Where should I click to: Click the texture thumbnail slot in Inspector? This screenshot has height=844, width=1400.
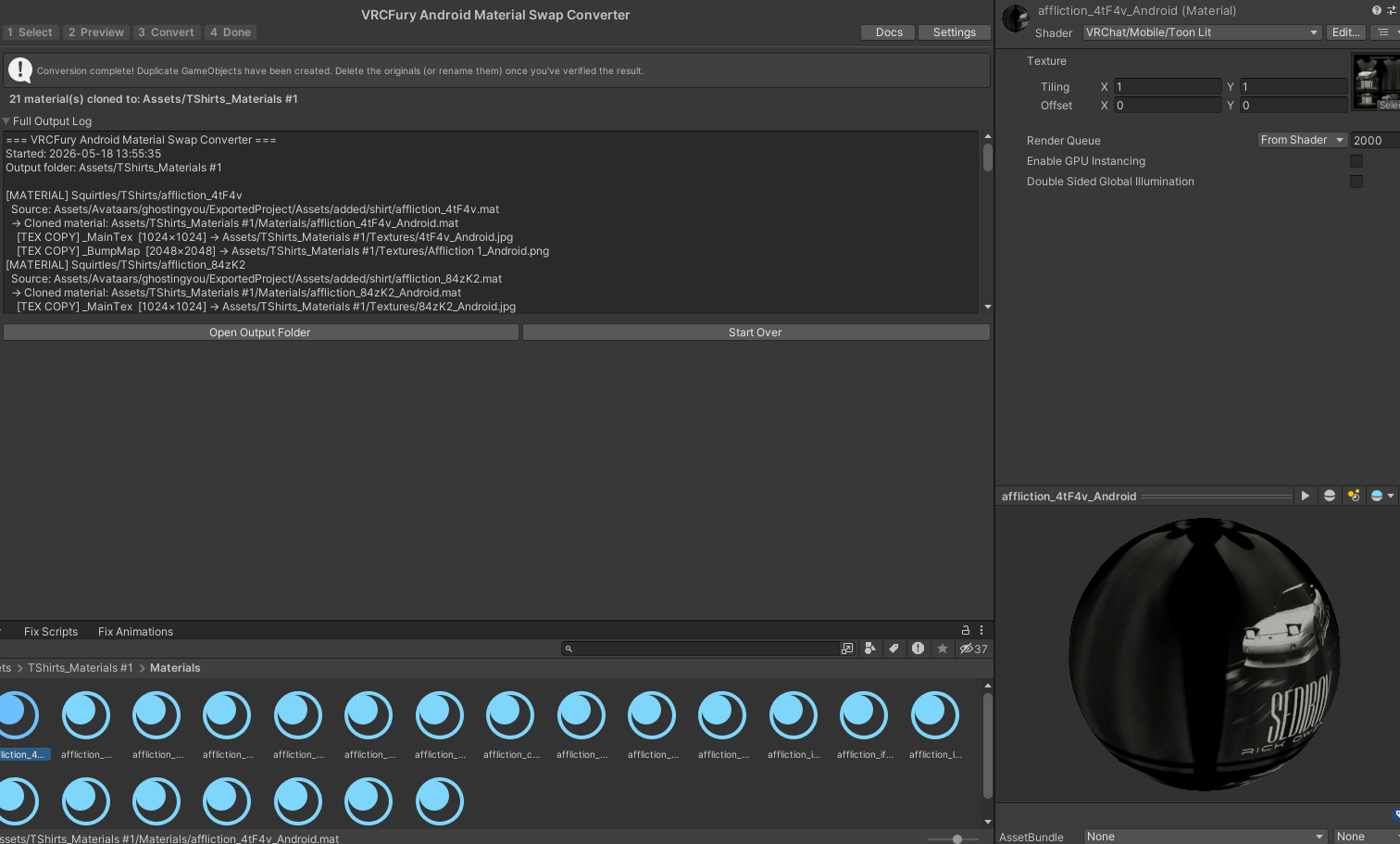tap(1376, 82)
